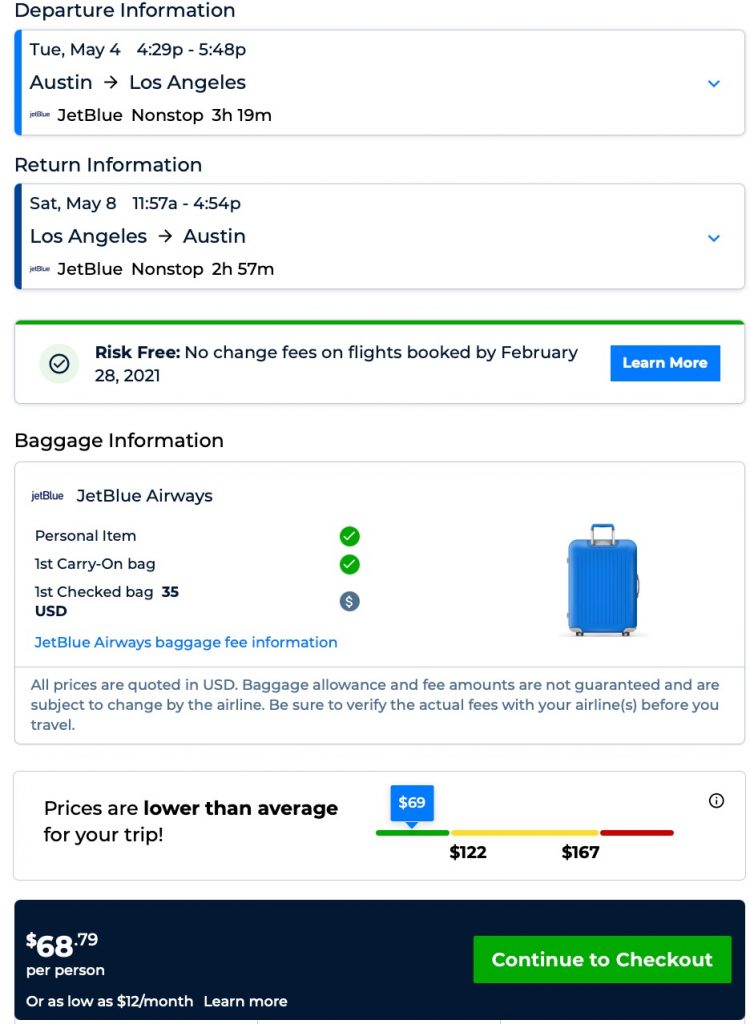Click the Personal Item green checkmark
This screenshot has width=750, height=1024.
[x=349, y=536]
